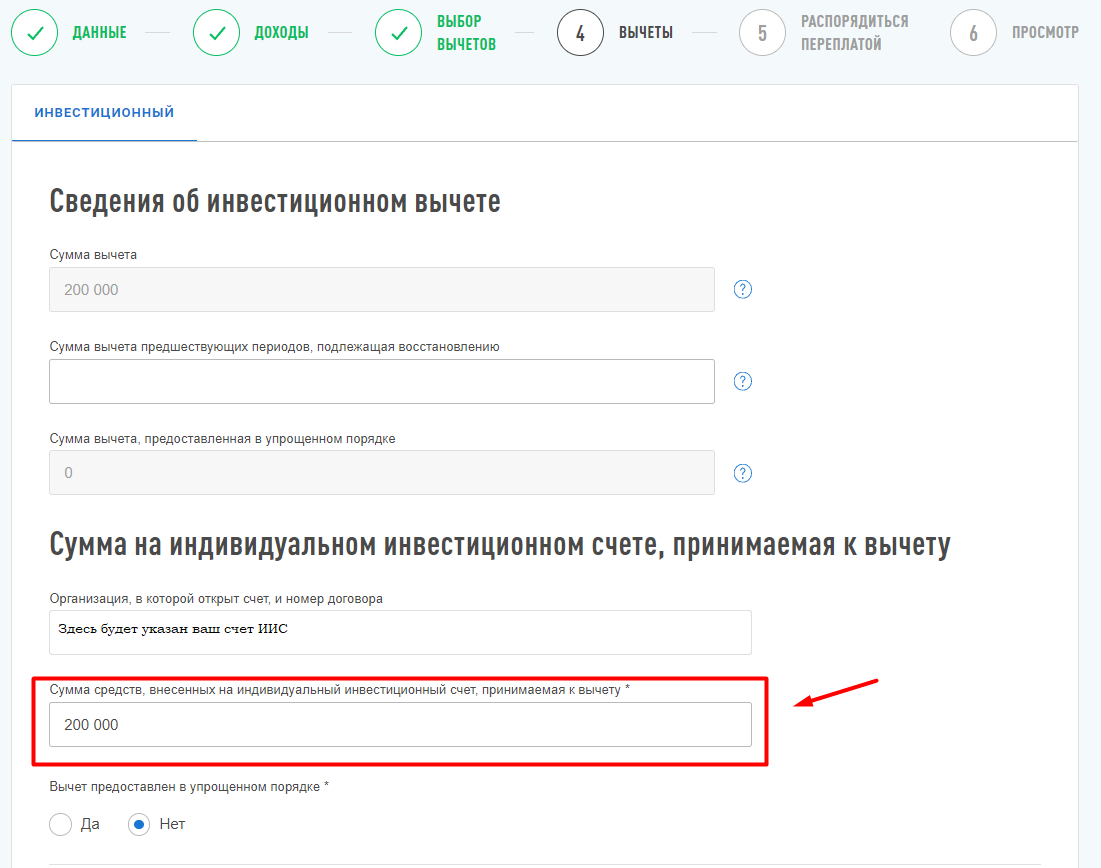The image size is (1101, 868).
Task: Jump to step 5 Распорядиться переплатой
Action: tap(762, 33)
